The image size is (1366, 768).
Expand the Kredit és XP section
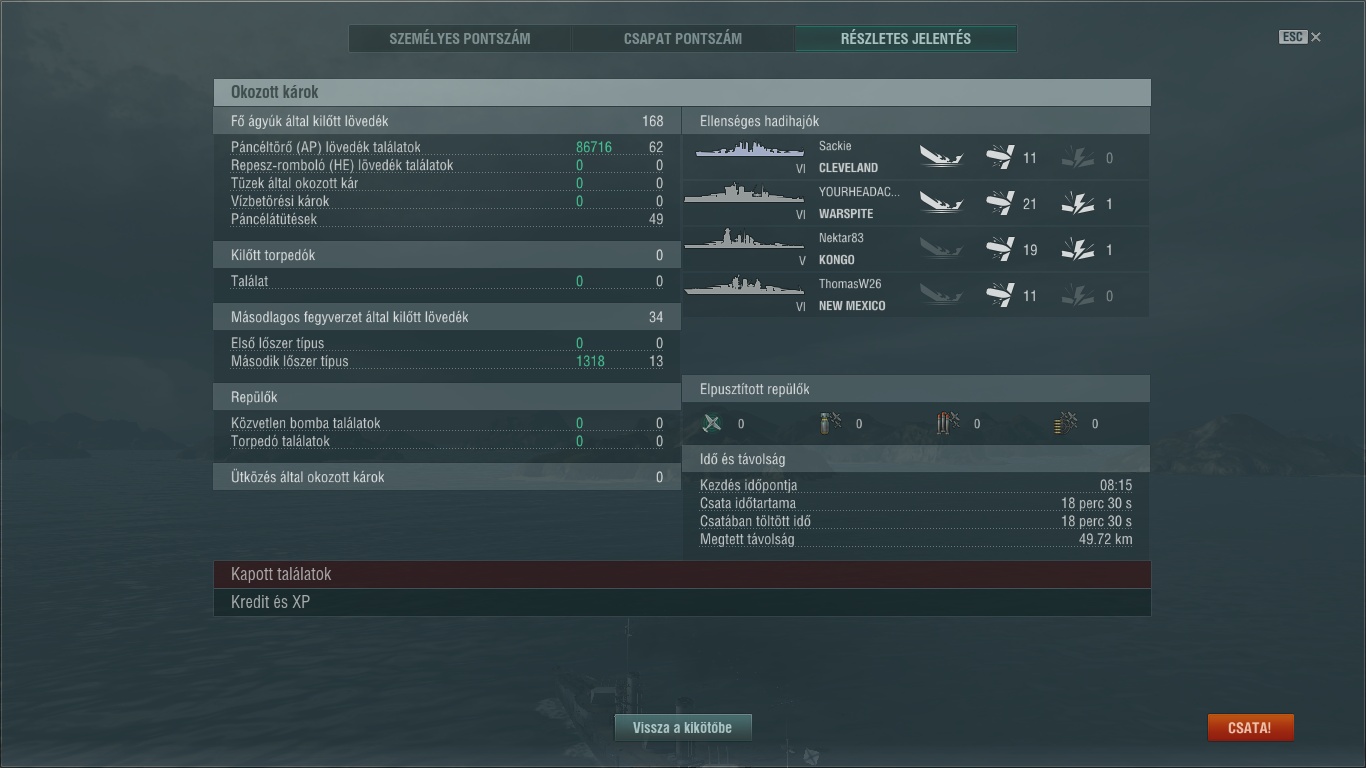[682, 602]
